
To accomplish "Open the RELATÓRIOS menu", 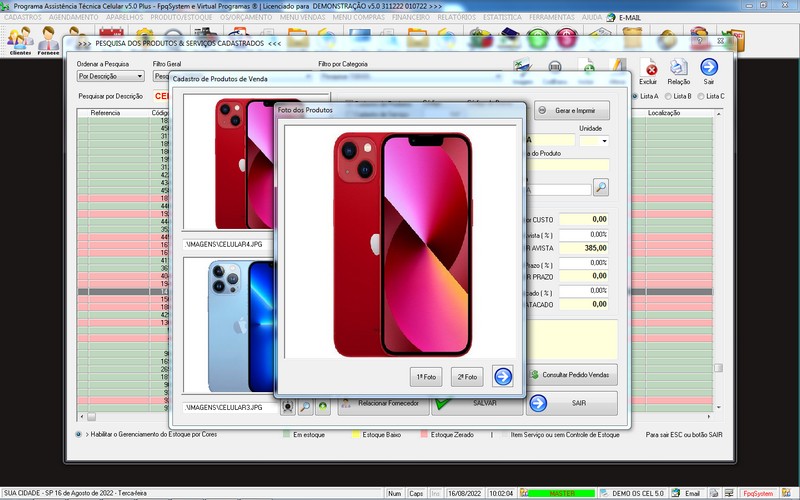I will coord(457,17).
